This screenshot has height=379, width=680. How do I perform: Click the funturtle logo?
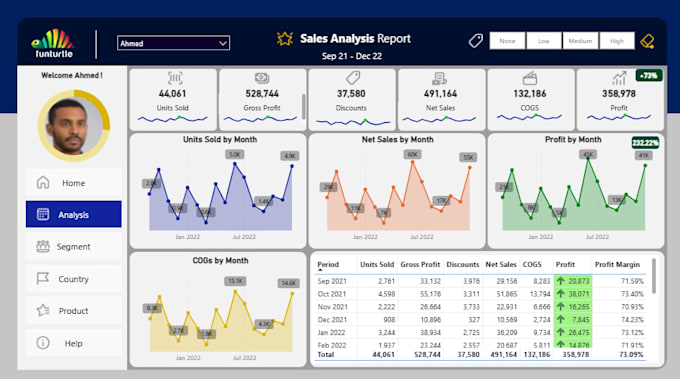[52, 43]
